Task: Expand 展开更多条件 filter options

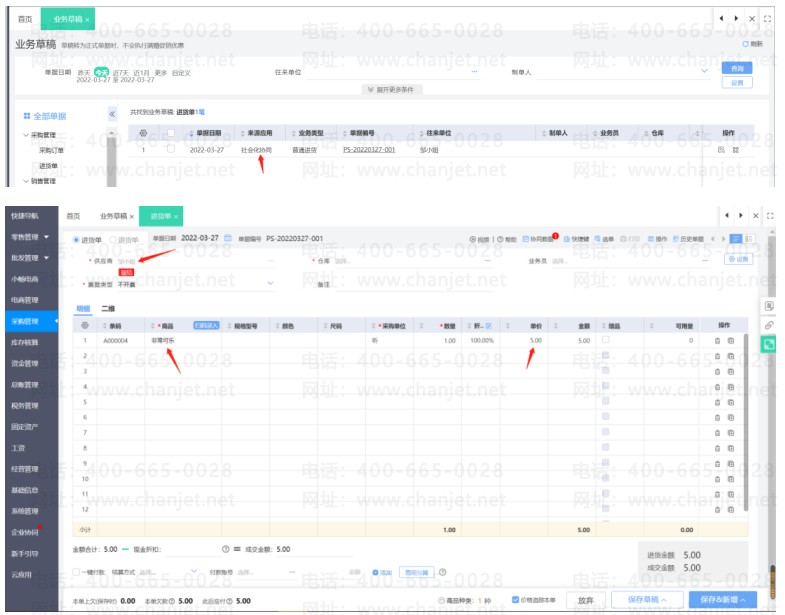Action: click(x=391, y=90)
